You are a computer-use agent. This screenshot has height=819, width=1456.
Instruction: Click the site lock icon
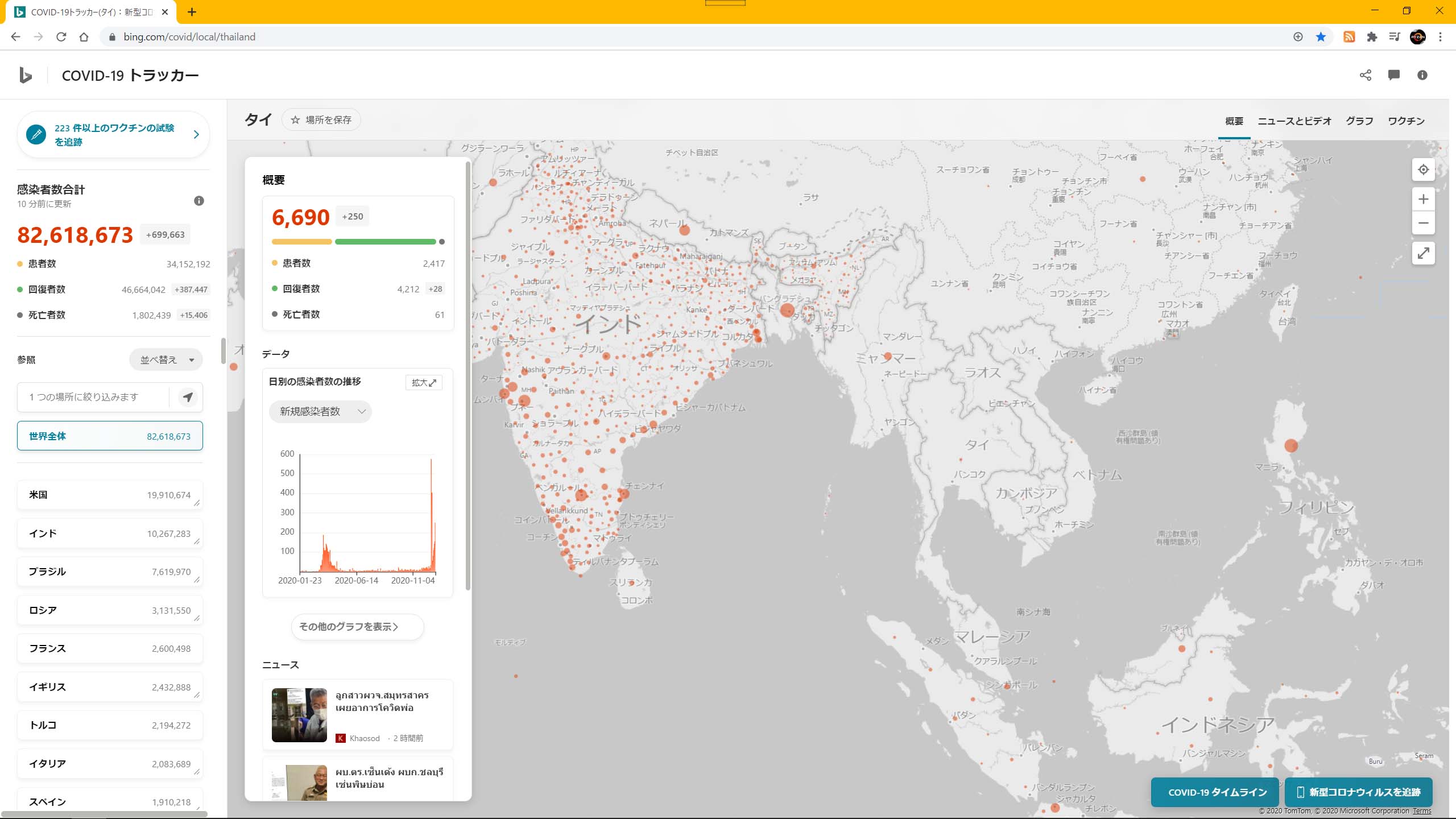click(112, 37)
